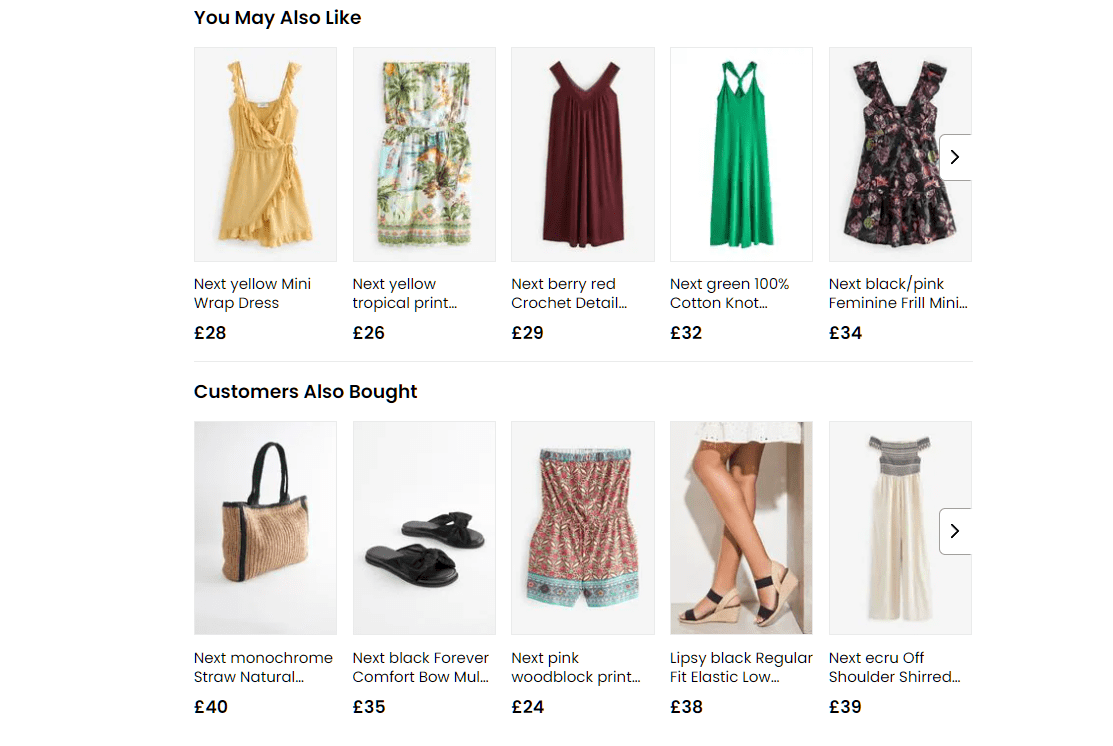Open the Lipsy black wedge sandals product
This screenshot has width=1113, height=746.
(x=741, y=527)
